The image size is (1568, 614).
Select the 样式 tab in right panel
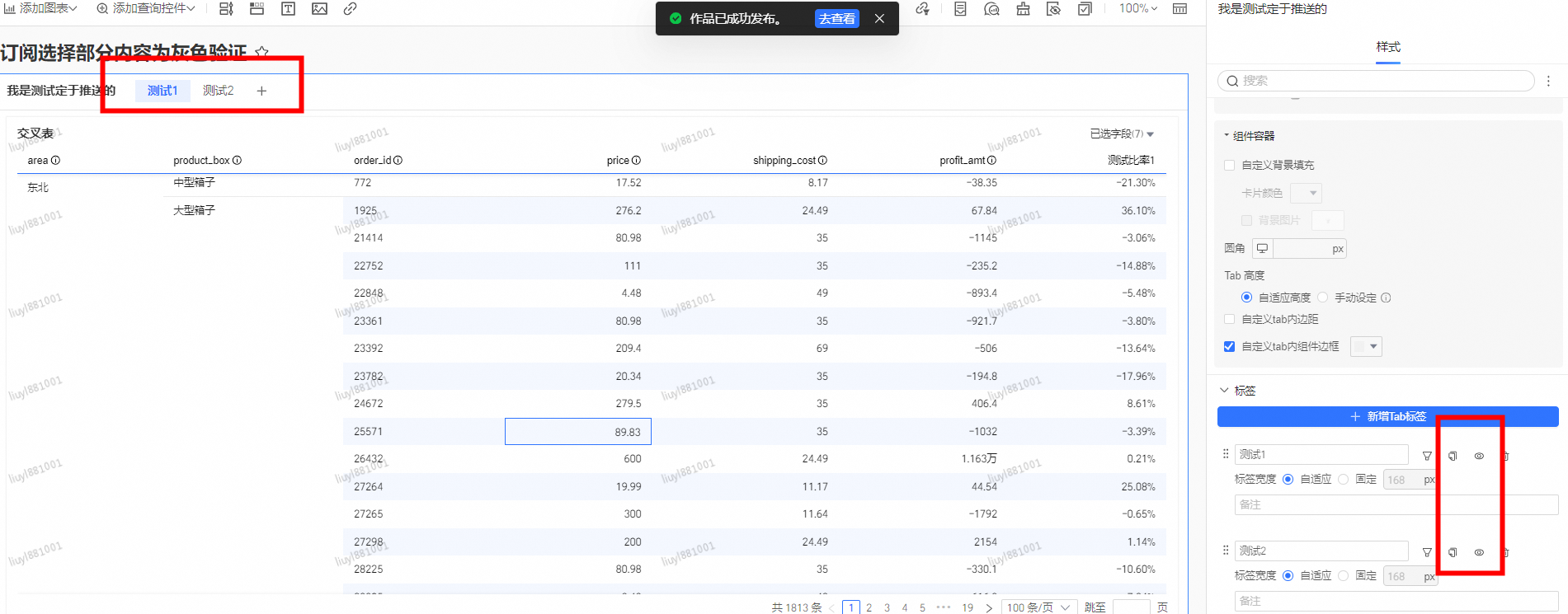(x=1387, y=47)
